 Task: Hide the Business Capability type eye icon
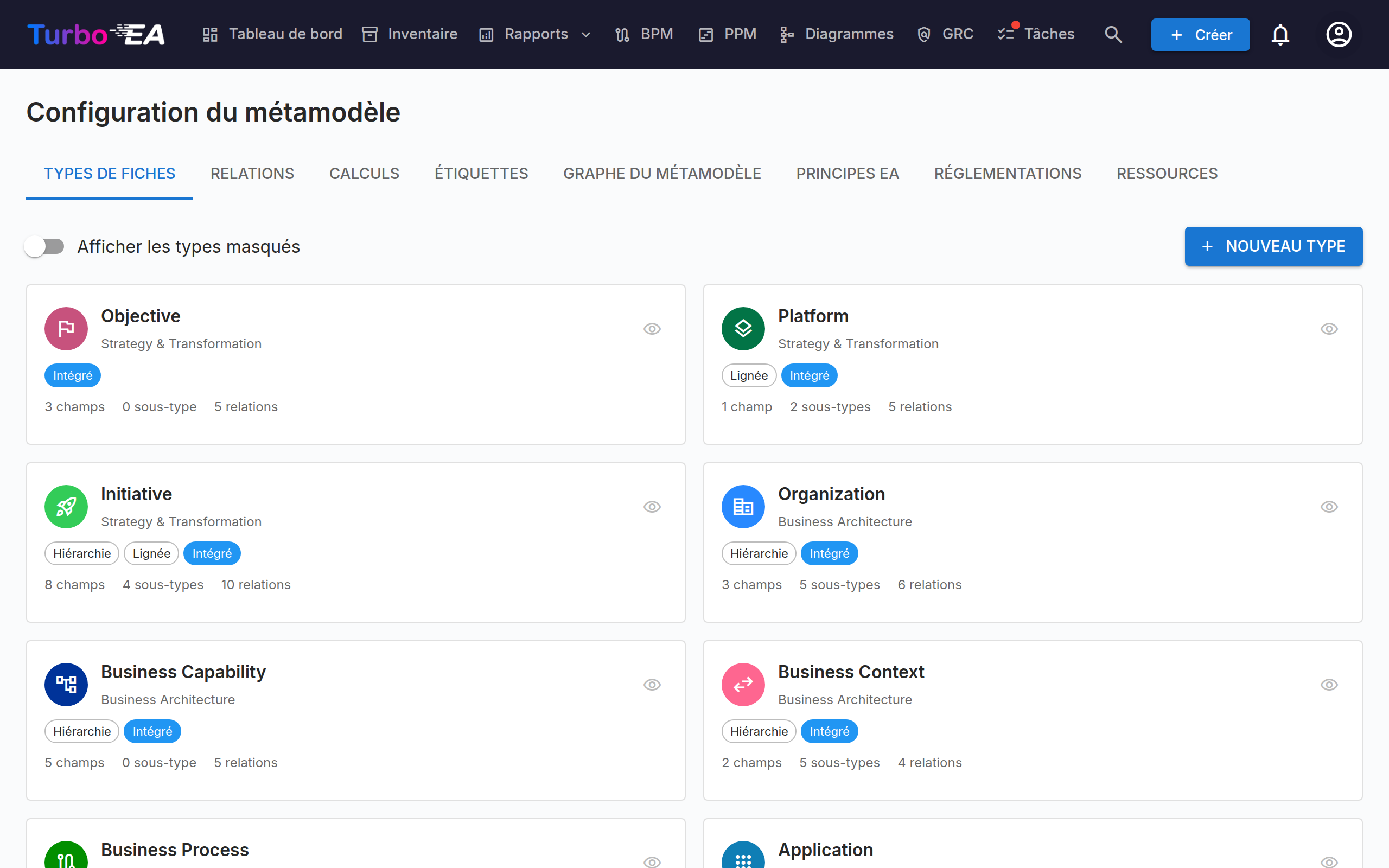(652, 685)
